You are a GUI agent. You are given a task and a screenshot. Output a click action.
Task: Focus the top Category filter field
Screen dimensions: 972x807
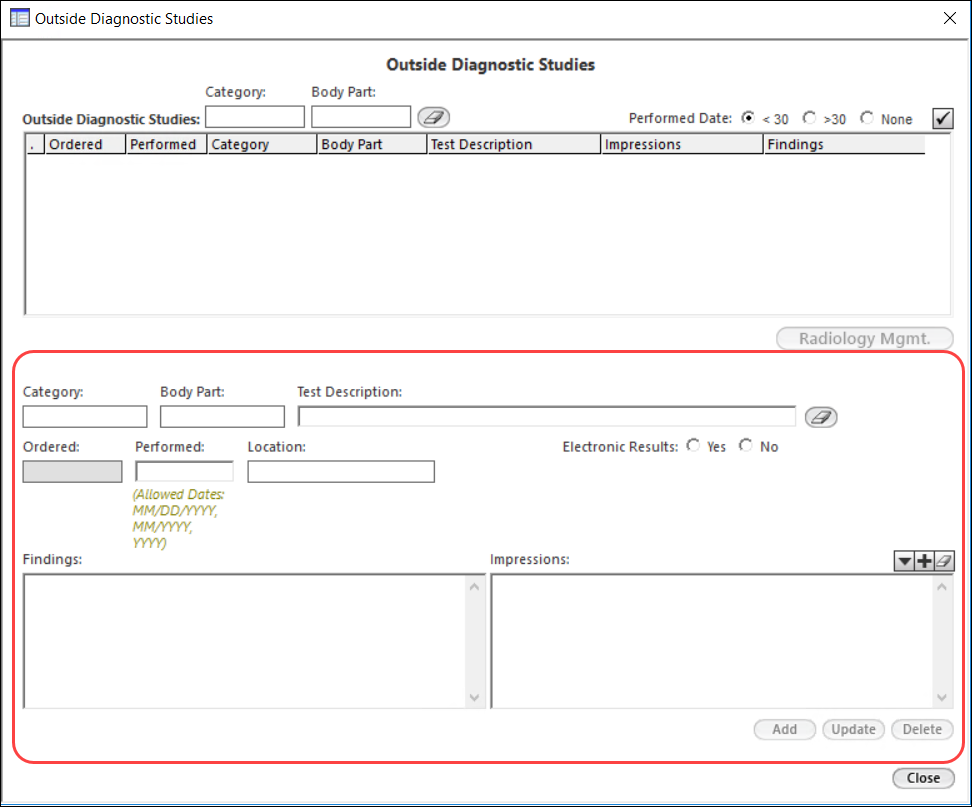click(x=255, y=117)
